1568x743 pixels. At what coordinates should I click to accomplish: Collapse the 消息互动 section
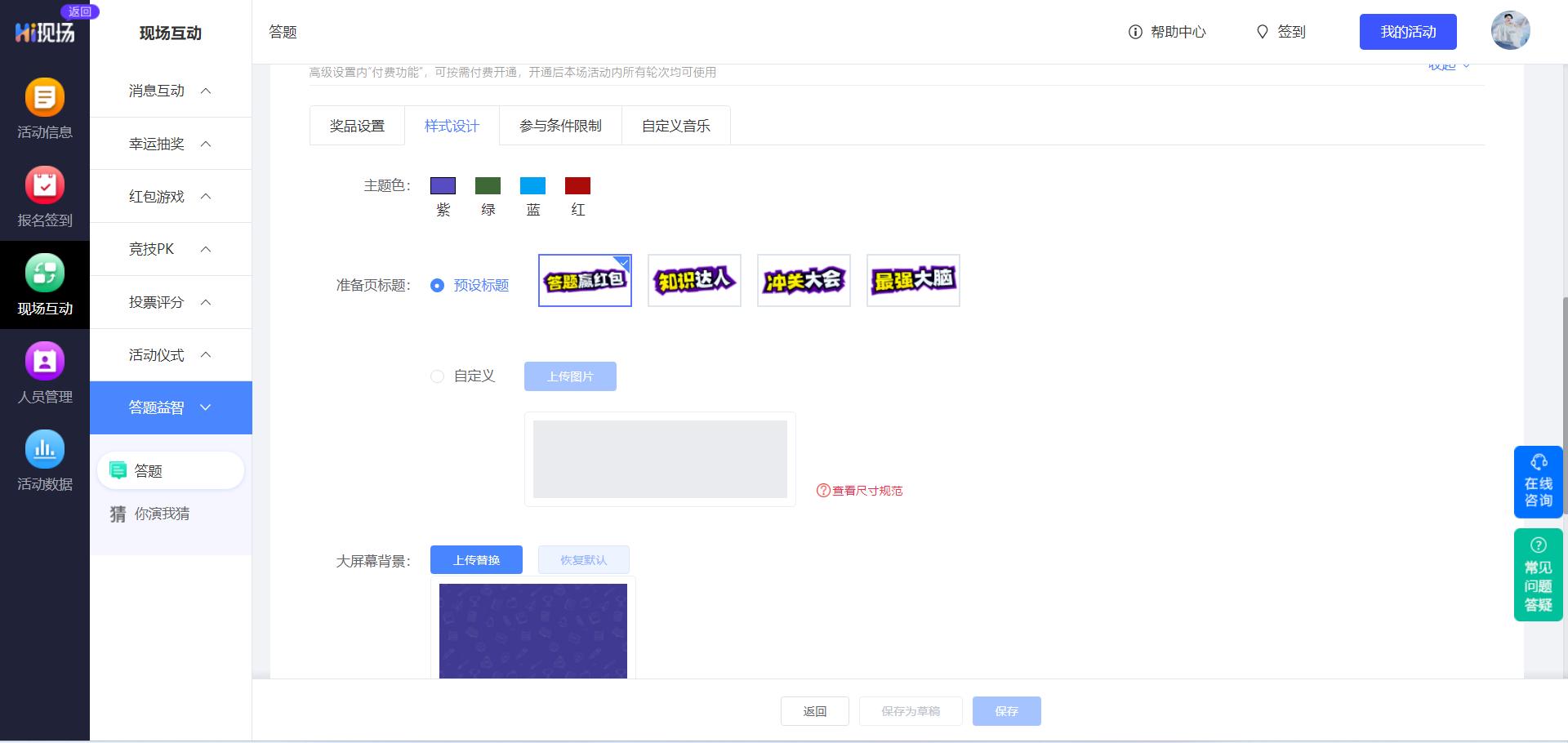[x=206, y=91]
